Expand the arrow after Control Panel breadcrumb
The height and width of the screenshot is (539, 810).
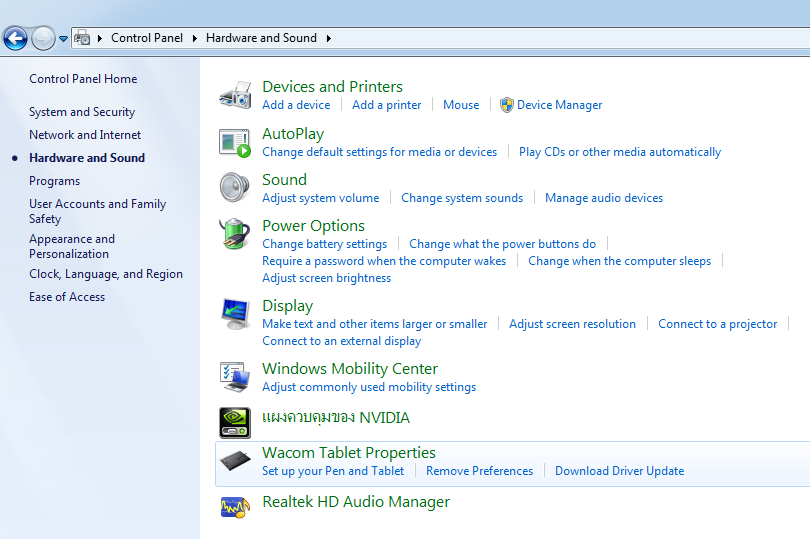195,38
